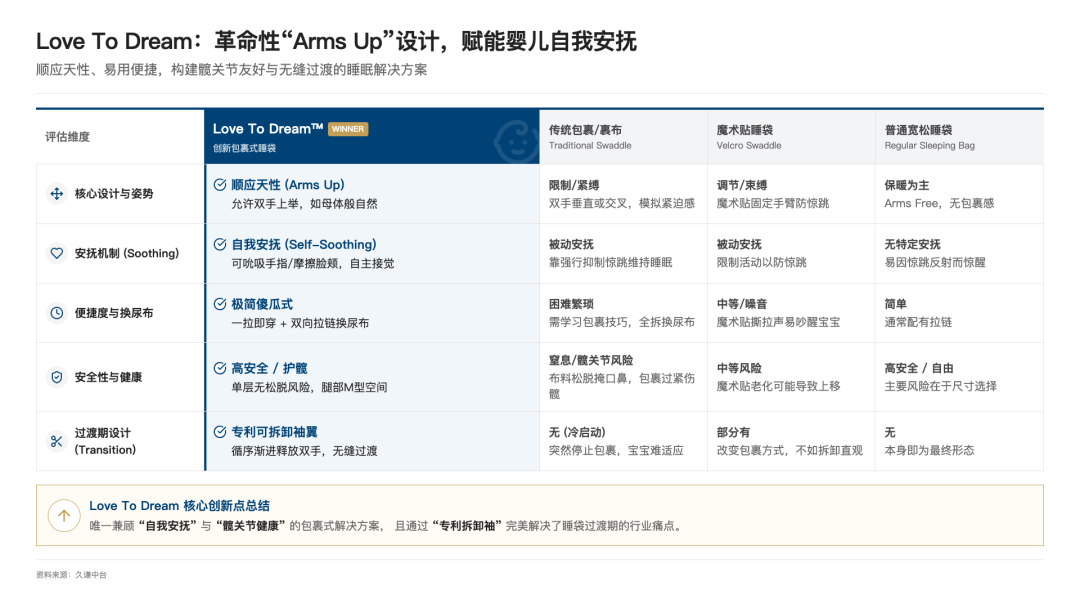Click the checkmark icon beside 高安全 / 护髋
The height and width of the screenshot is (608, 1080).
pos(218,369)
